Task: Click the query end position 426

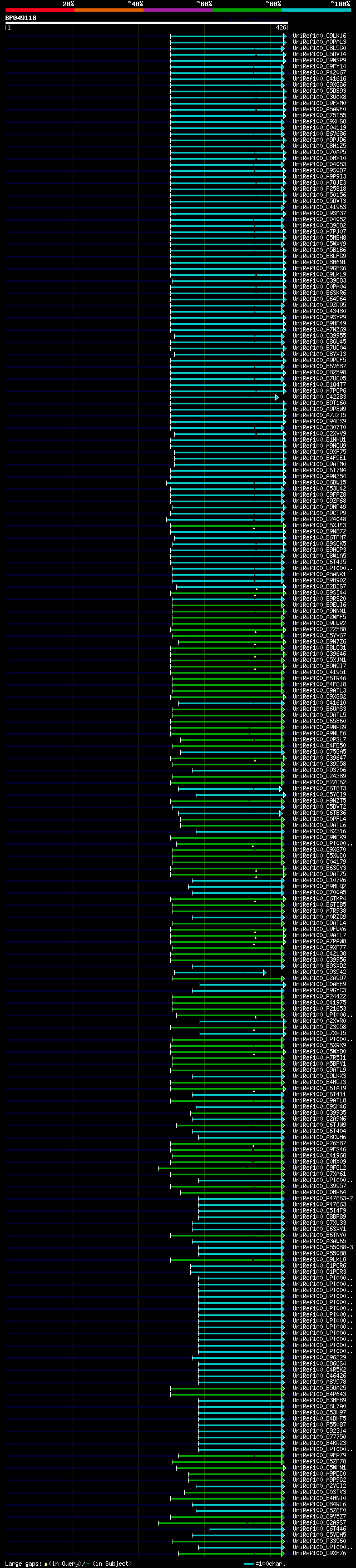Action: tap(281, 27)
